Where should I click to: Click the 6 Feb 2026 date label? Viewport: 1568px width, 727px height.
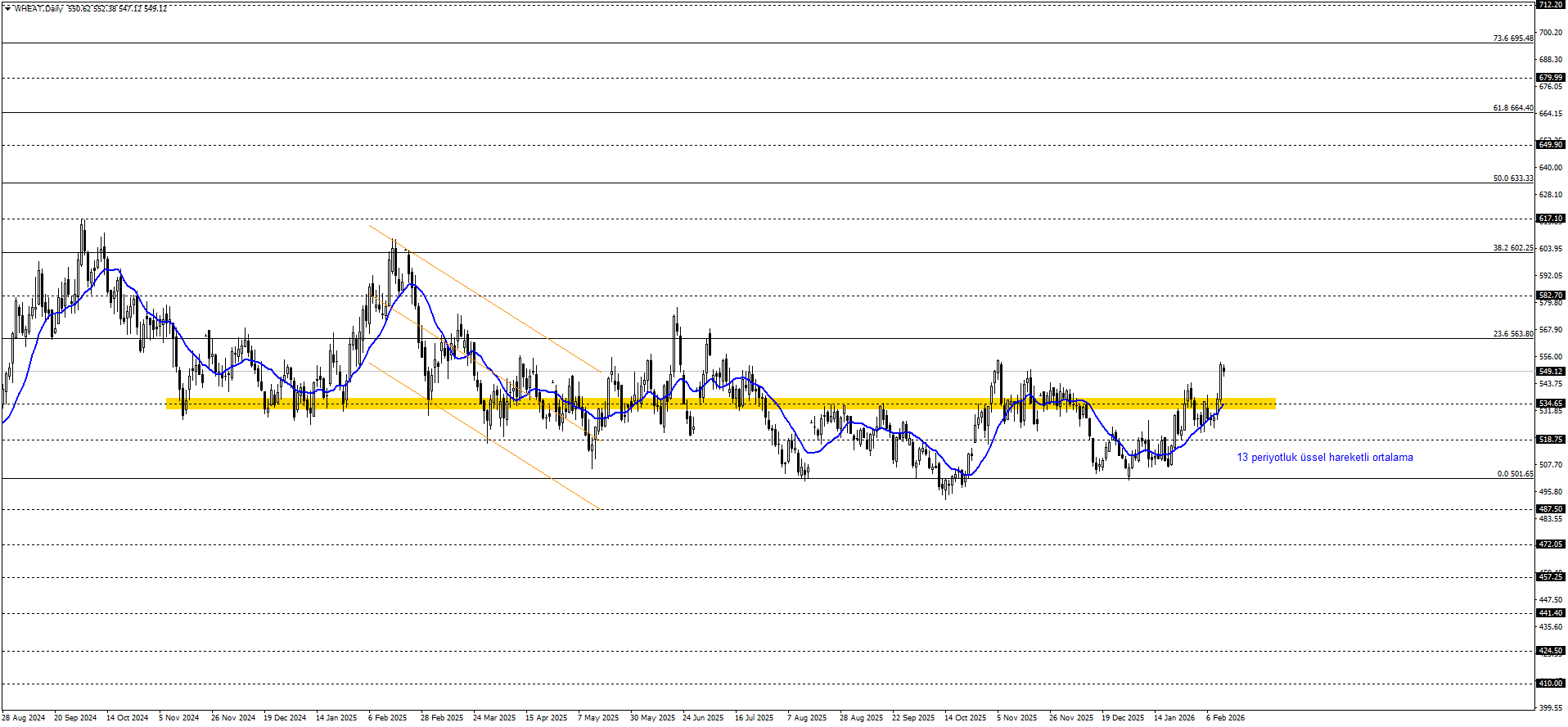click(x=1225, y=718)
